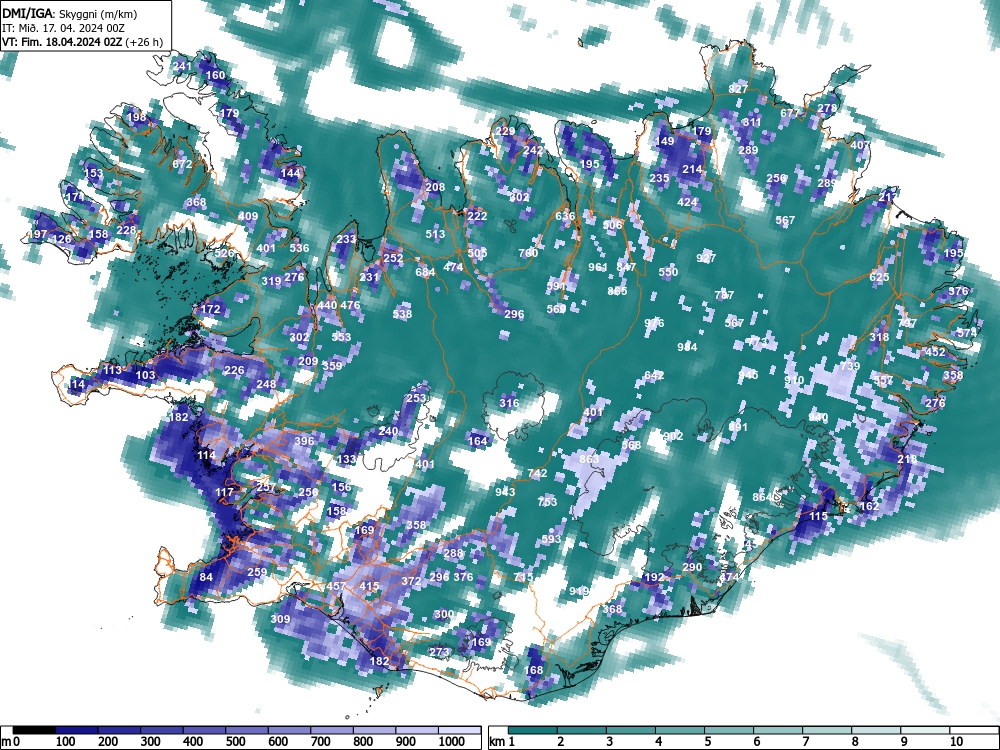The image size is (1000, 750).
Task: Click the value '739' in the east
Action: (849, 366)
